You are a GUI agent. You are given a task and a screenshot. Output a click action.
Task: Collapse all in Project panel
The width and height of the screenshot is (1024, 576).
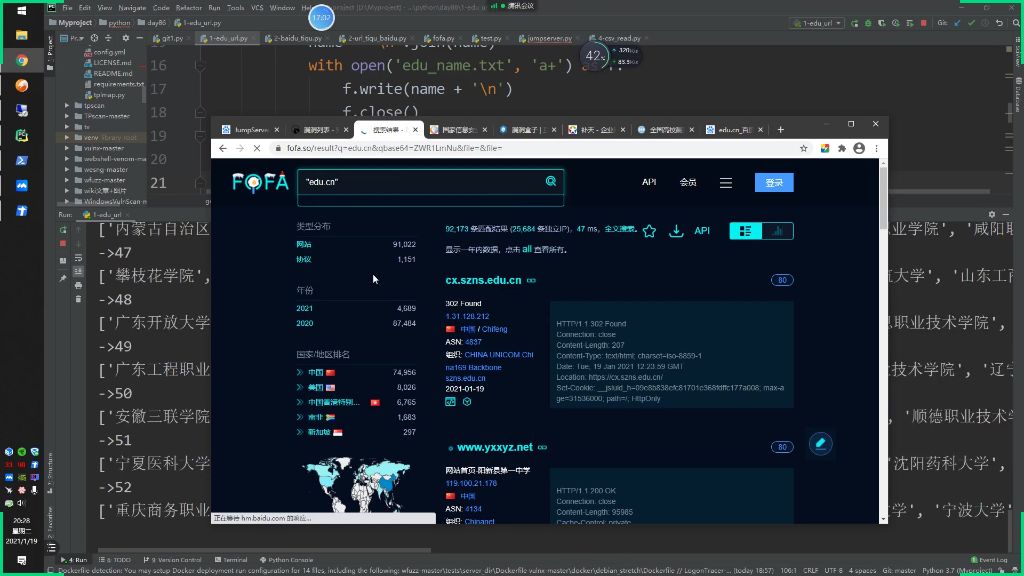pyautogui.click(x=109, y=39)
